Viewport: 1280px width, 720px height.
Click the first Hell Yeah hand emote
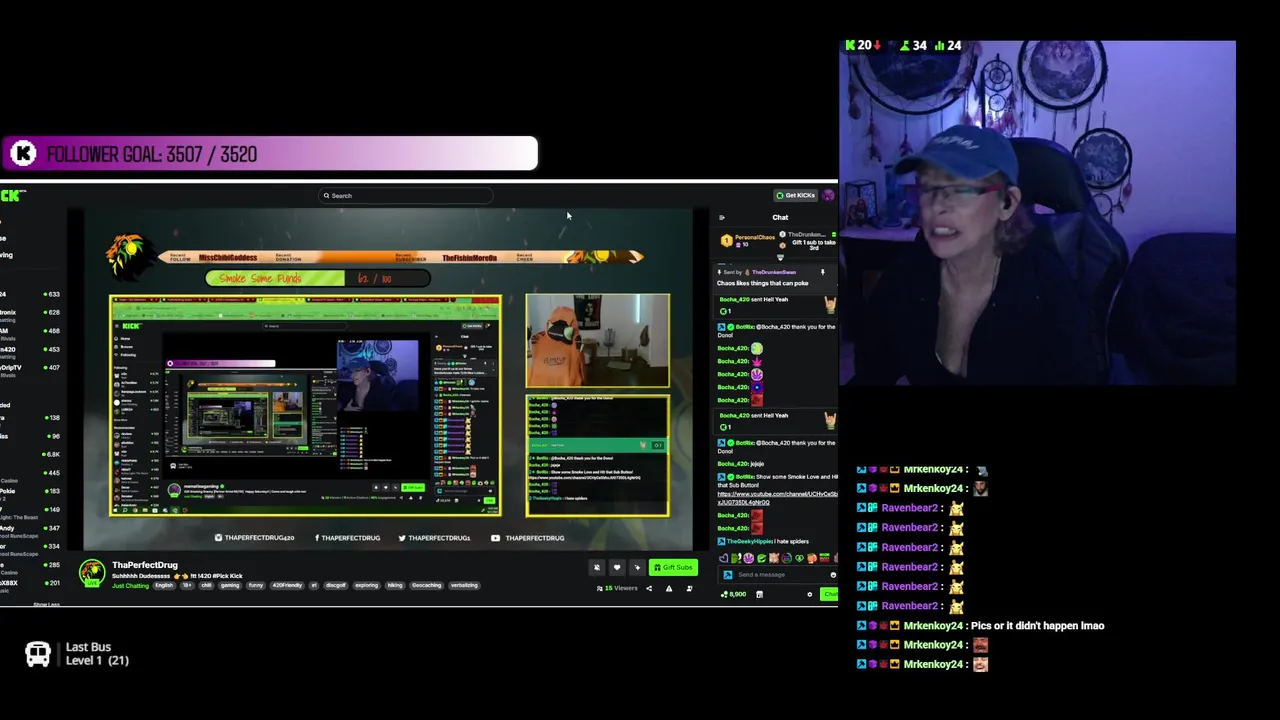pyautogui.click(x=830, y=304)
